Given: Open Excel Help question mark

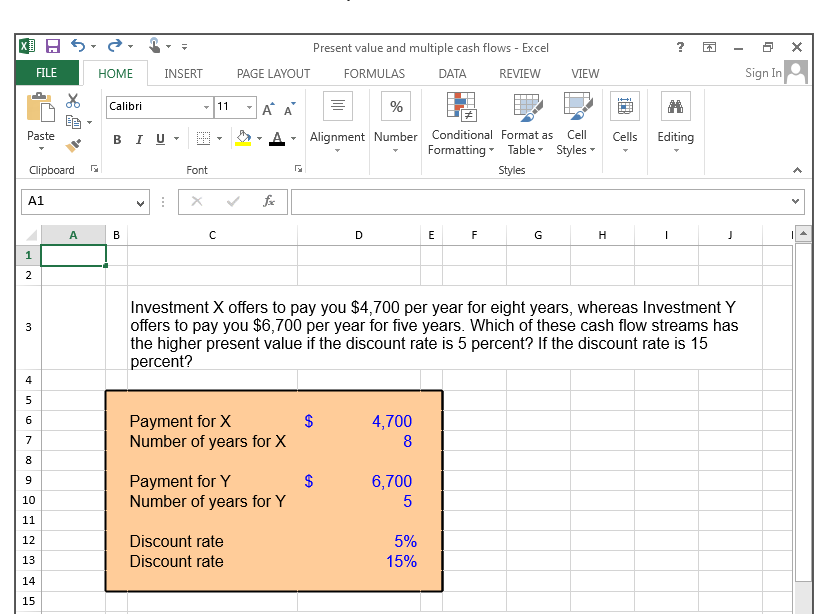Looking at the screenshot, I should point(680,47).
